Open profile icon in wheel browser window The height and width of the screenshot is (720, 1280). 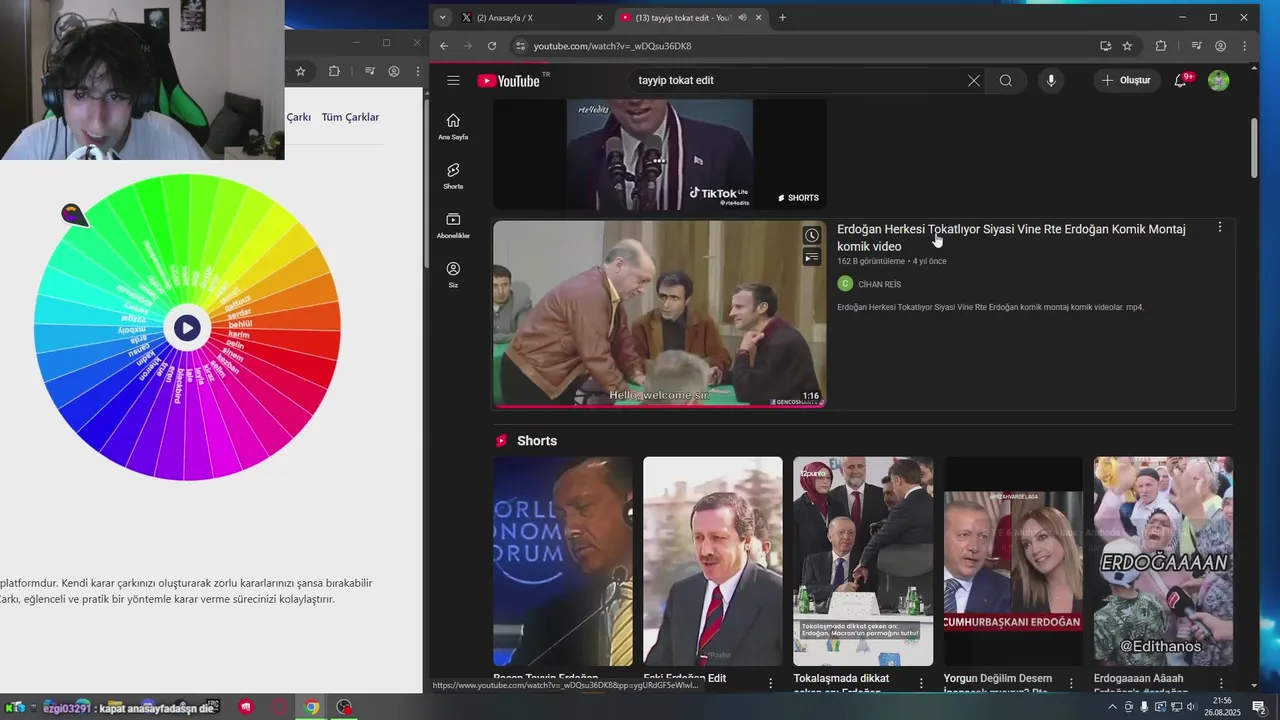[394, 71]
